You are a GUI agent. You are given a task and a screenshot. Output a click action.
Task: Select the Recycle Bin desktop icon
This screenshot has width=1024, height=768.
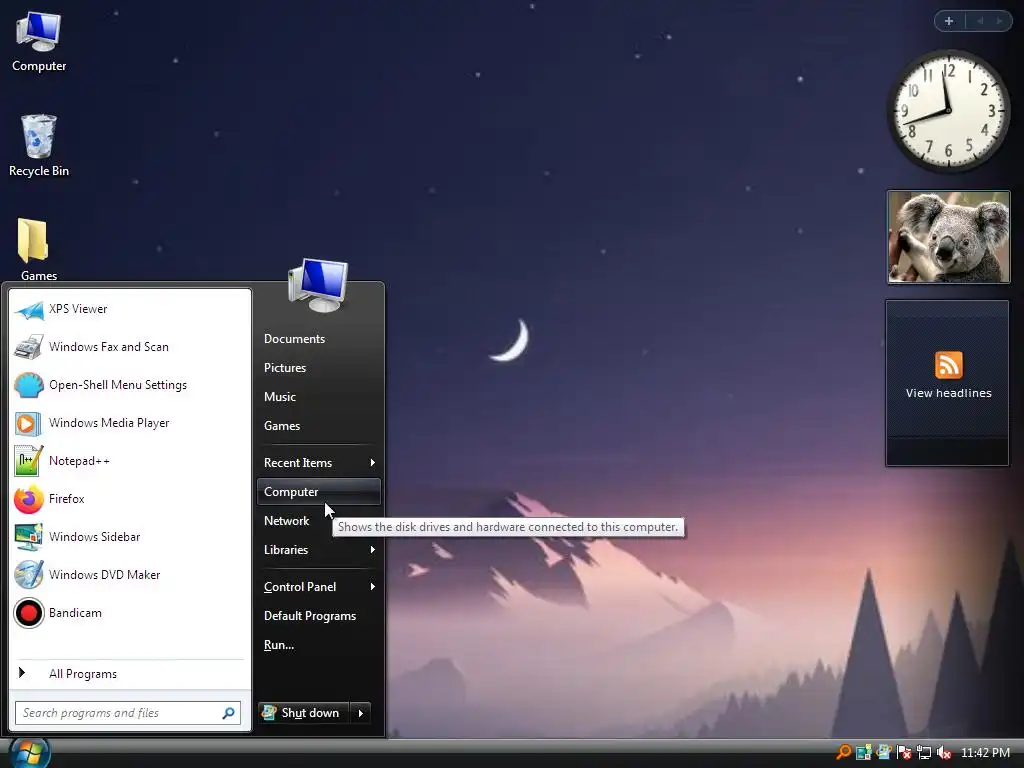39,146
